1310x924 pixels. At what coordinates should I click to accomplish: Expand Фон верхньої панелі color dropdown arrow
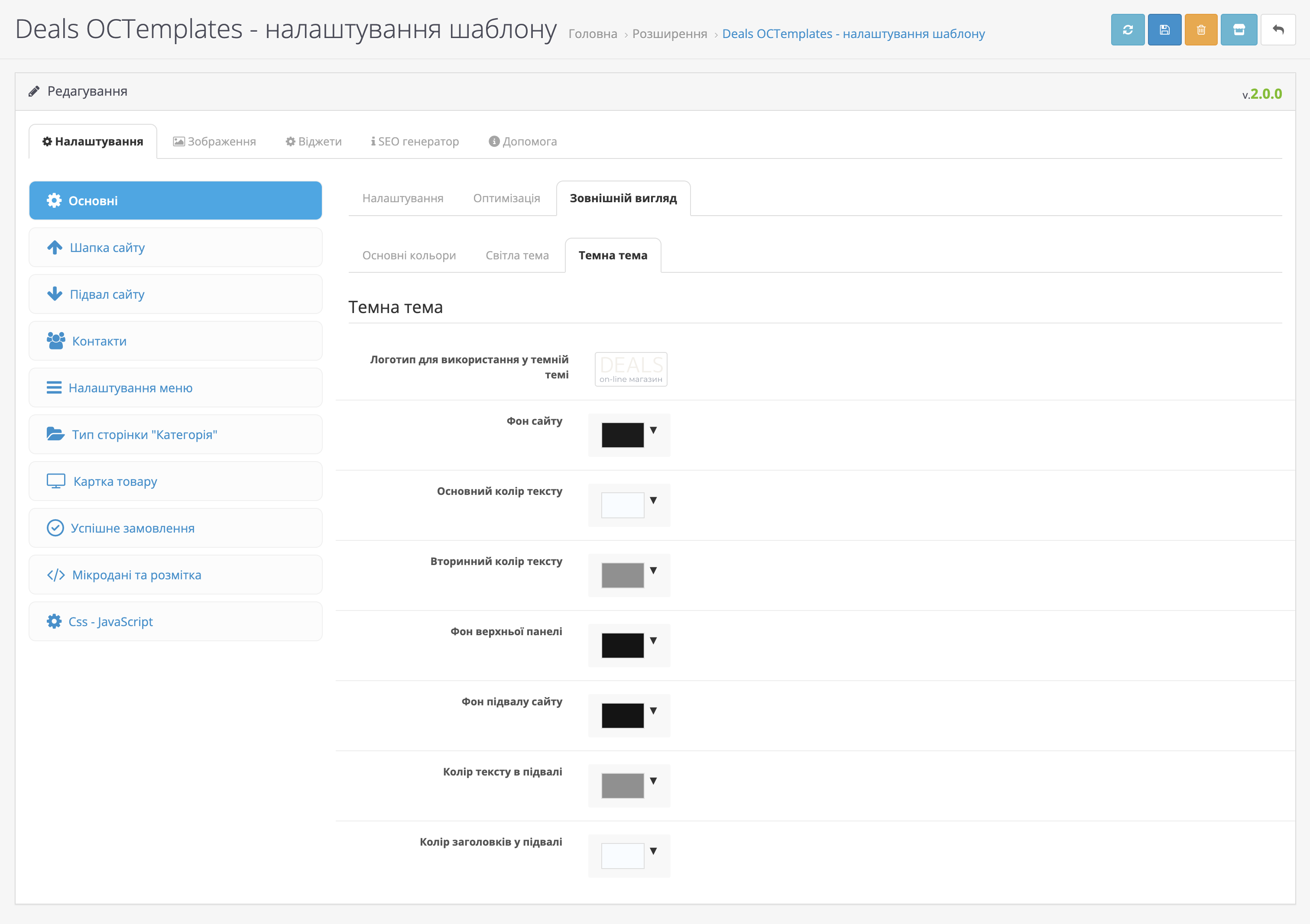[653, 641]
